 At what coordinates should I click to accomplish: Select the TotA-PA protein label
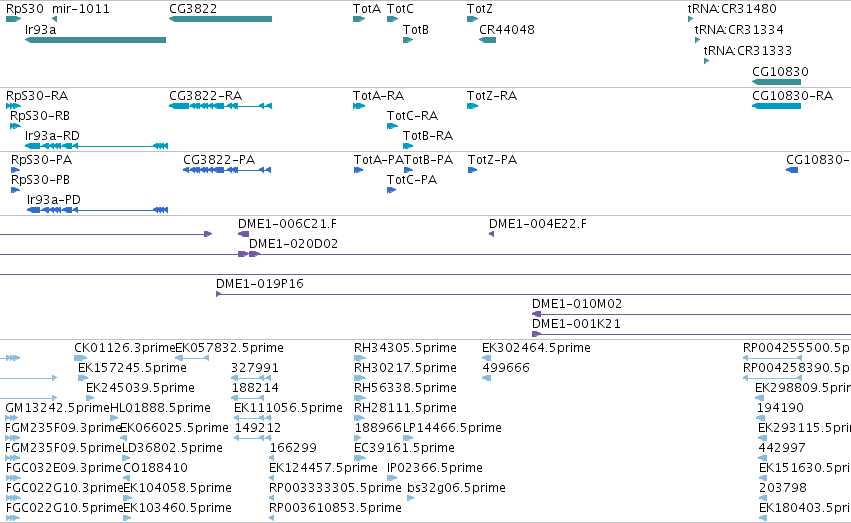pyautogui.click(x=379, y=160)
